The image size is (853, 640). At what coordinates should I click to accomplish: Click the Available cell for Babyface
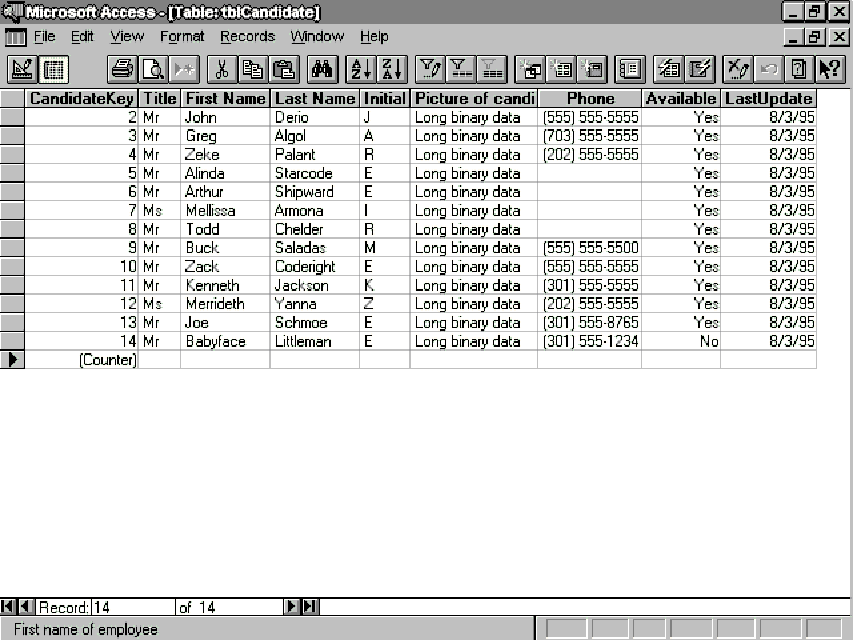[680, 341]
